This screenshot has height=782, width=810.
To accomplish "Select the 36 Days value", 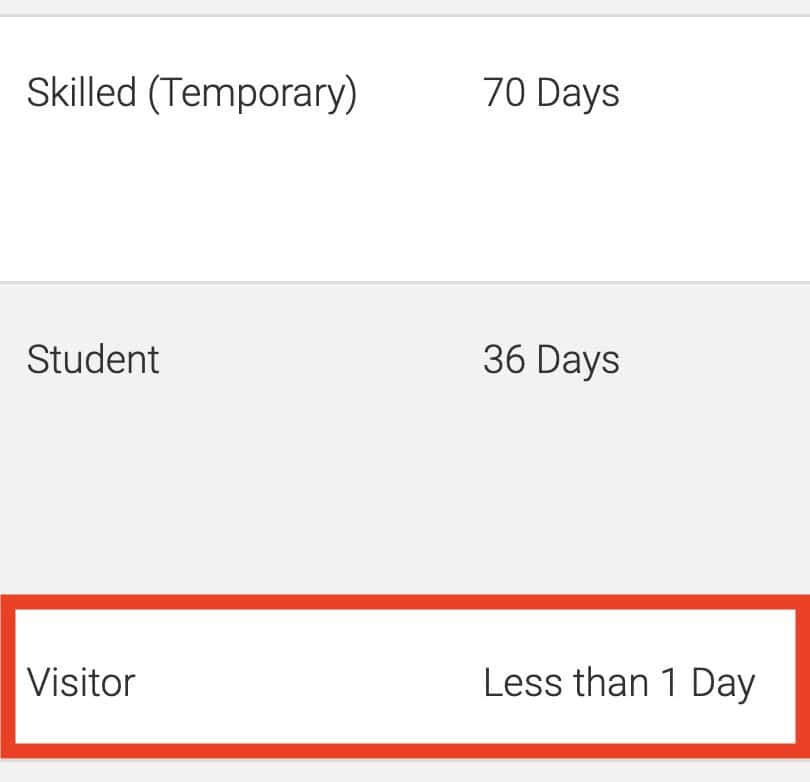I will point(551,359).
